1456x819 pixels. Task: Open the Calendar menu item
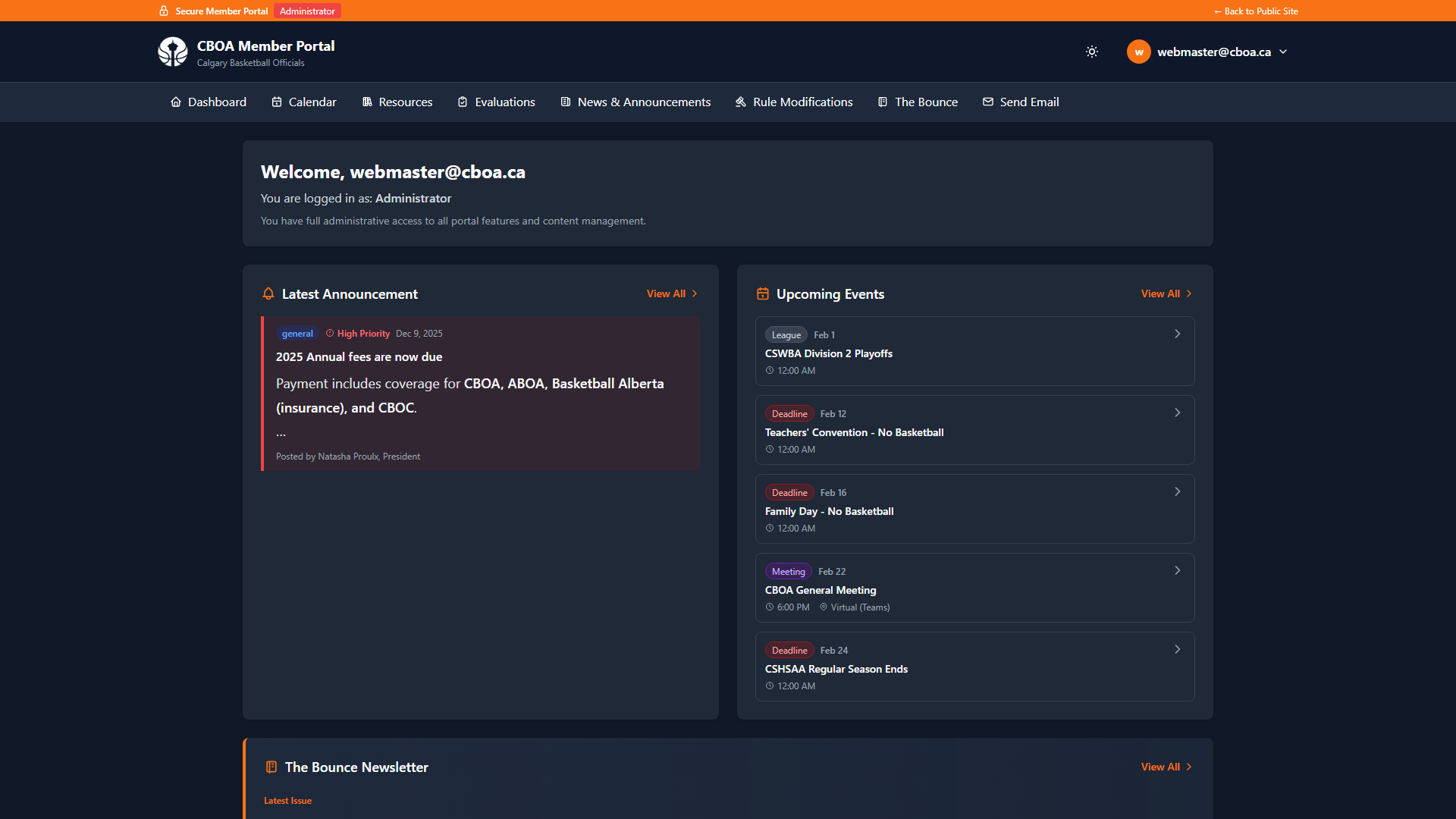click(304, 102)
